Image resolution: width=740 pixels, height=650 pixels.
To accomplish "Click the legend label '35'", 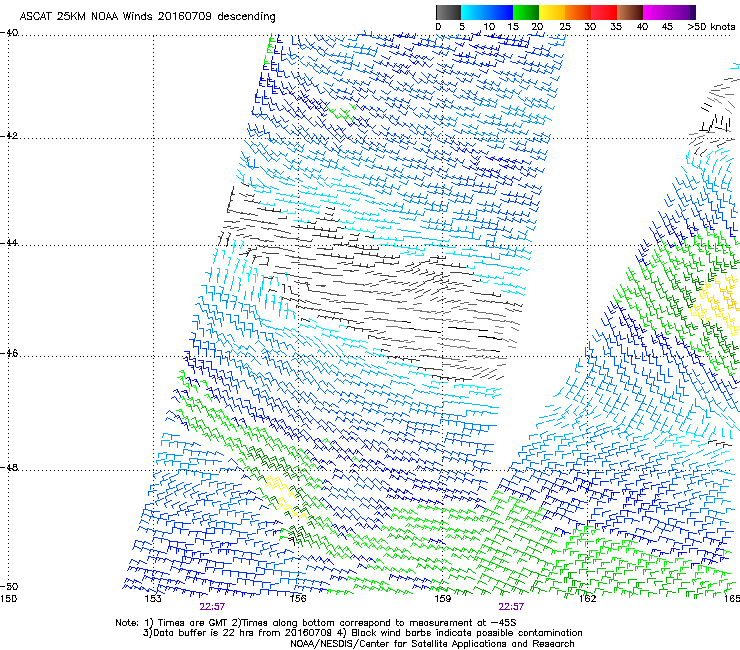I will tap(616, 27).
